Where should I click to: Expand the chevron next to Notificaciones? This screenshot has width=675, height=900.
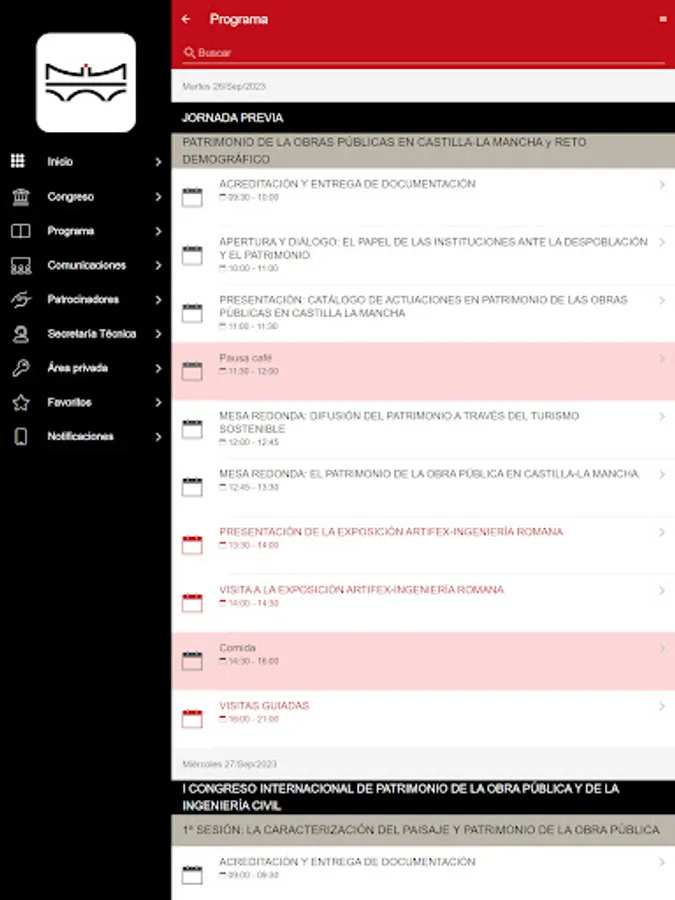point(158,437)
